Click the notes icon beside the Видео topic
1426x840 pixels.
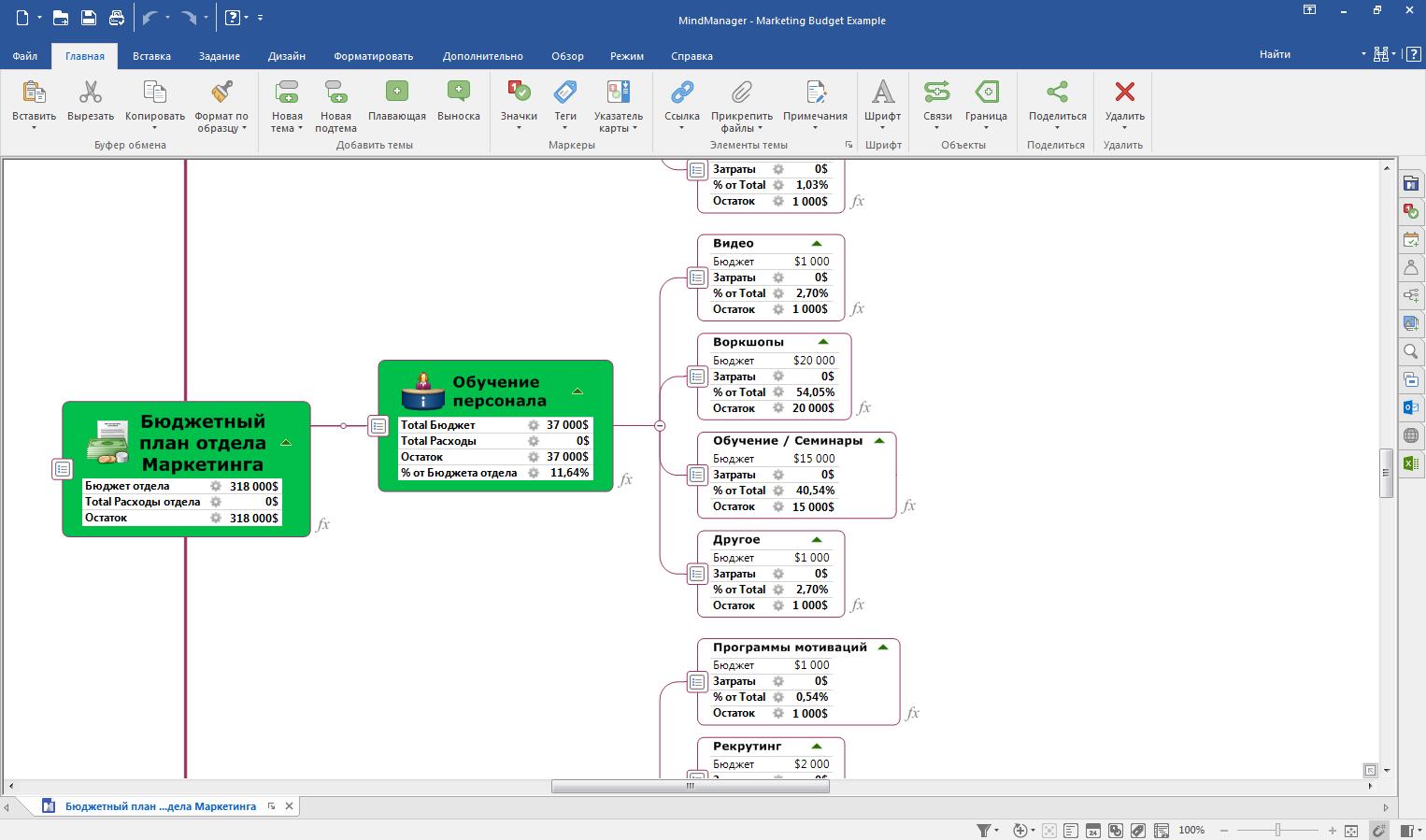point(697,278)
